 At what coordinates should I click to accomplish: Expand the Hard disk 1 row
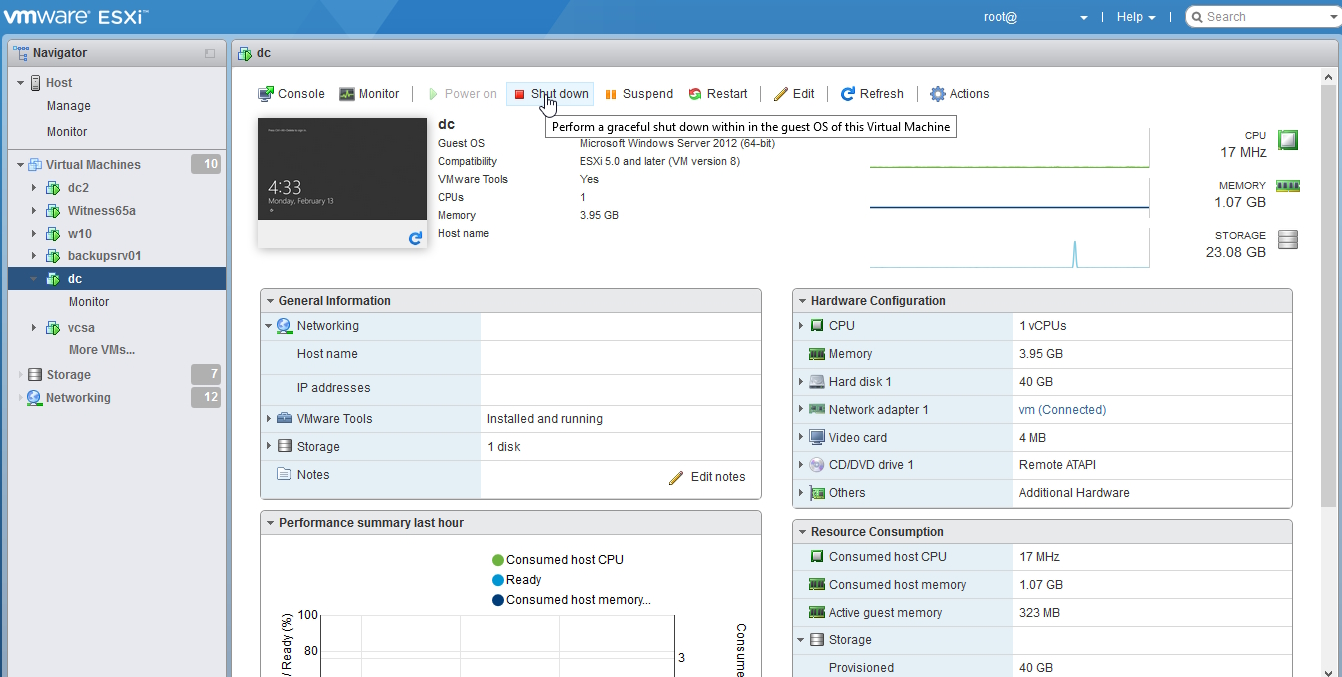click(x=801, y=382)
